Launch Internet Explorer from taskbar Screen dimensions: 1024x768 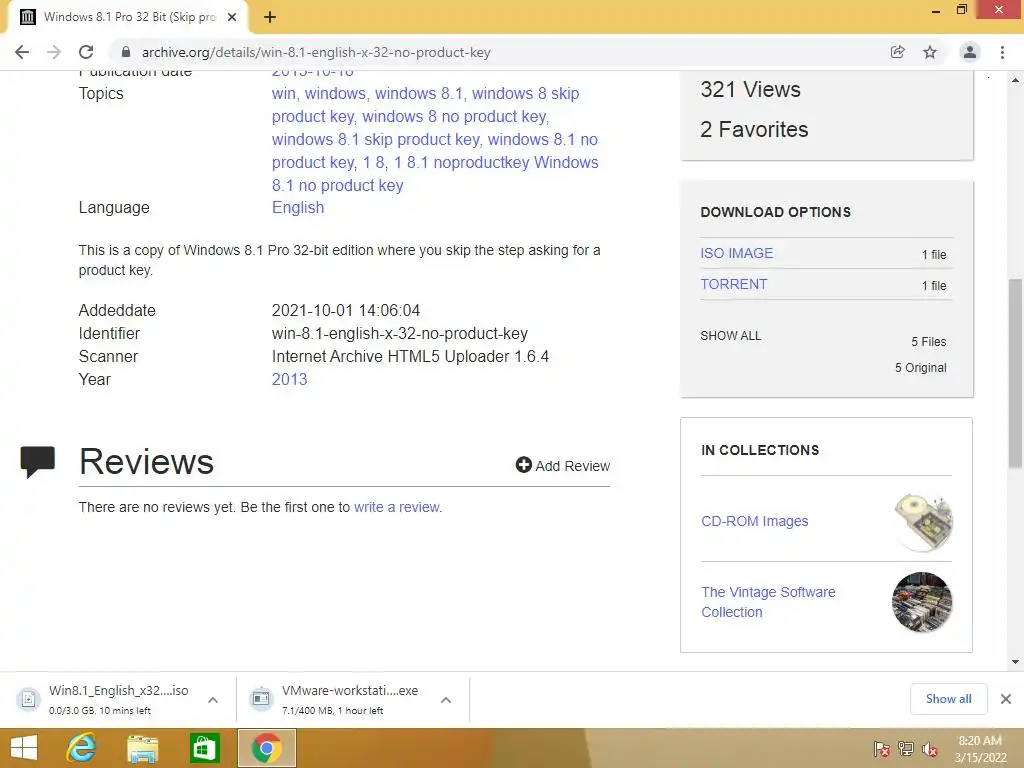pyautogui.click(x=82, y=748)
